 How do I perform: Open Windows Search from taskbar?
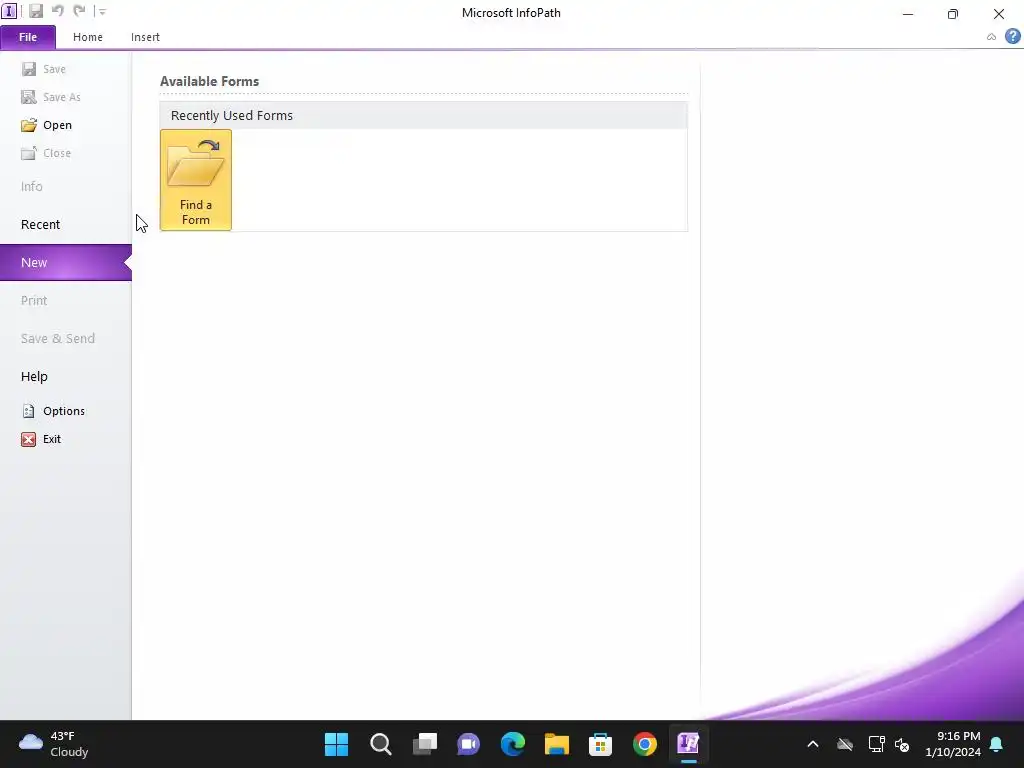point(381,744)
